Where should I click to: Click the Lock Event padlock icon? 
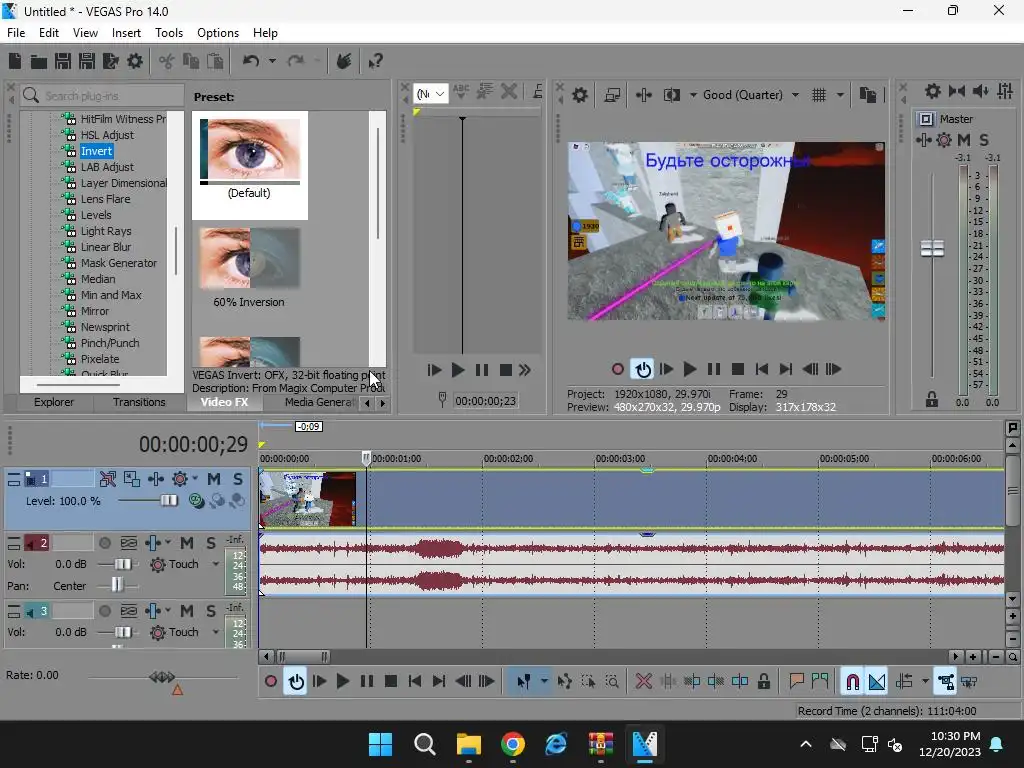coord(763,682)
